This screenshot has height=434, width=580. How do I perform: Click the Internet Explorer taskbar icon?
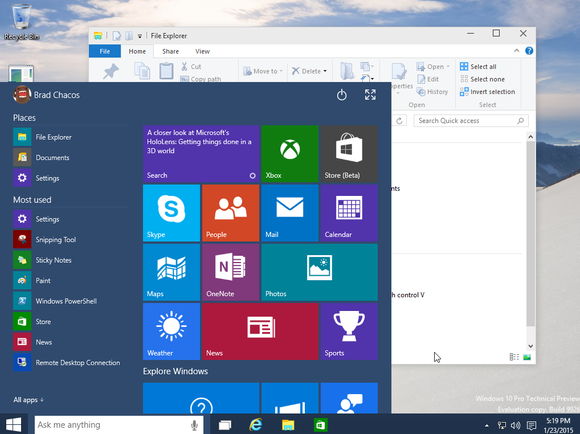pos(256,425)
